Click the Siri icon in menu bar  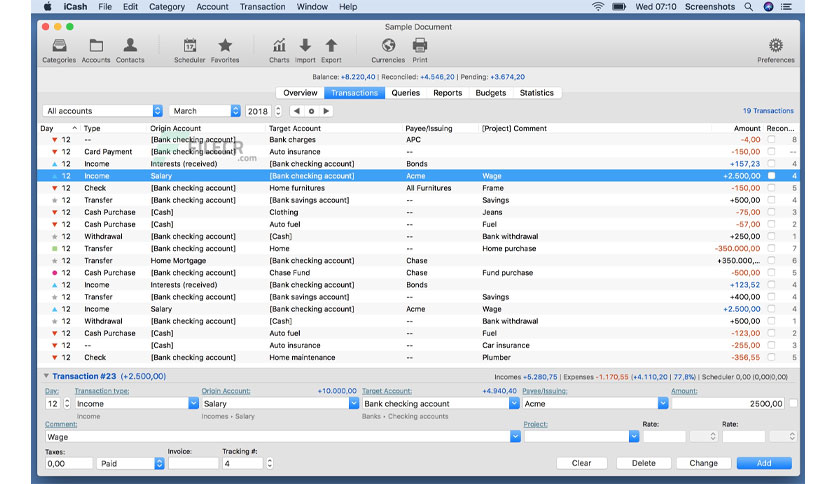[x=768, y=7]
